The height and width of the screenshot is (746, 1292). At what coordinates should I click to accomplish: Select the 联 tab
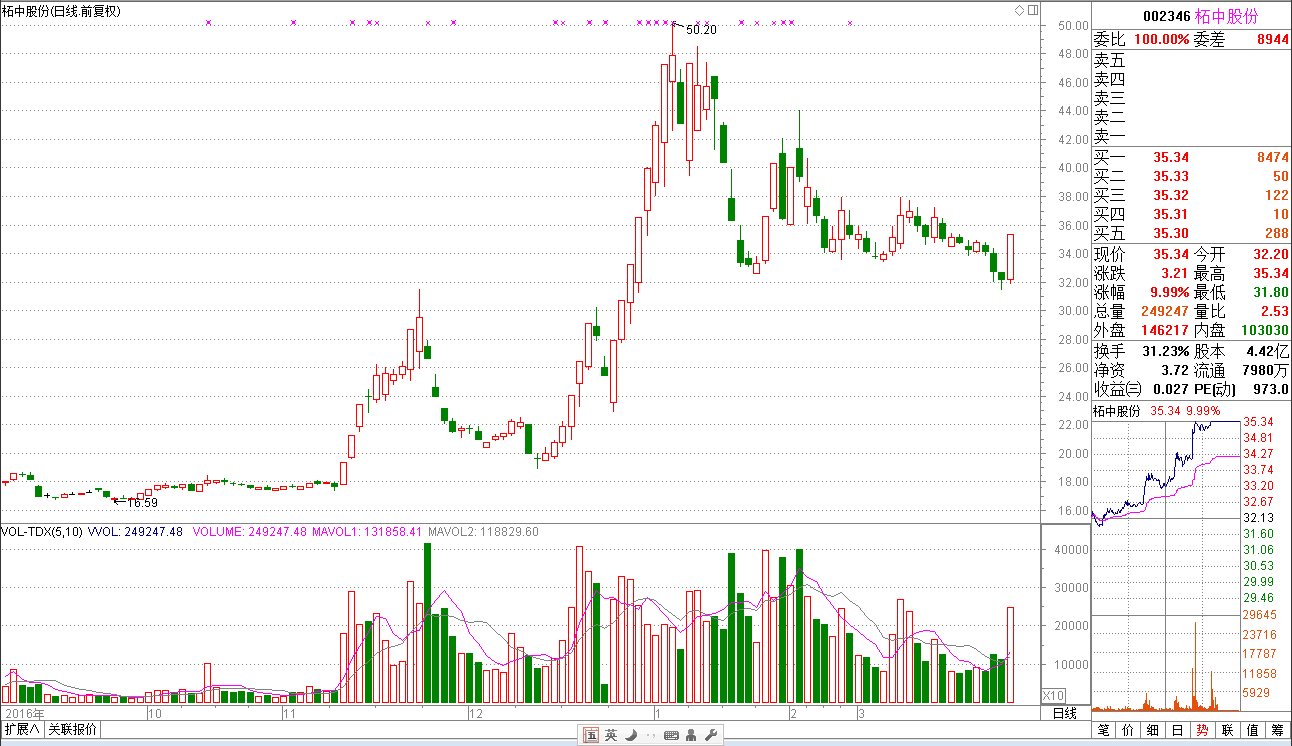1229,730
